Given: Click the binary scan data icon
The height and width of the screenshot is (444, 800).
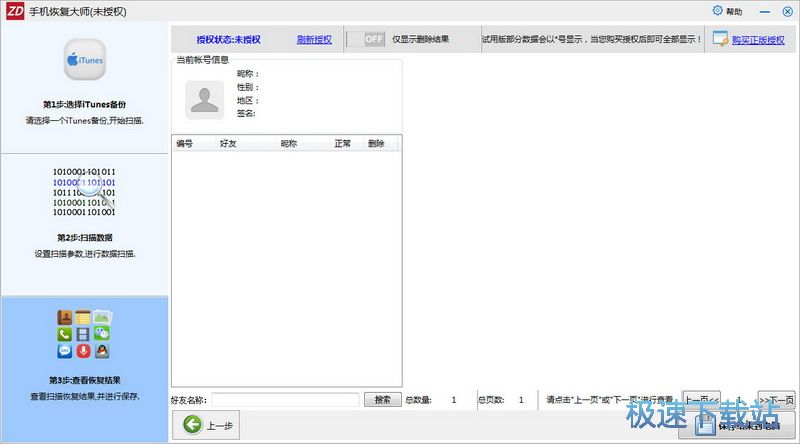Looking at the screenshot, I should tap(84, 192).
